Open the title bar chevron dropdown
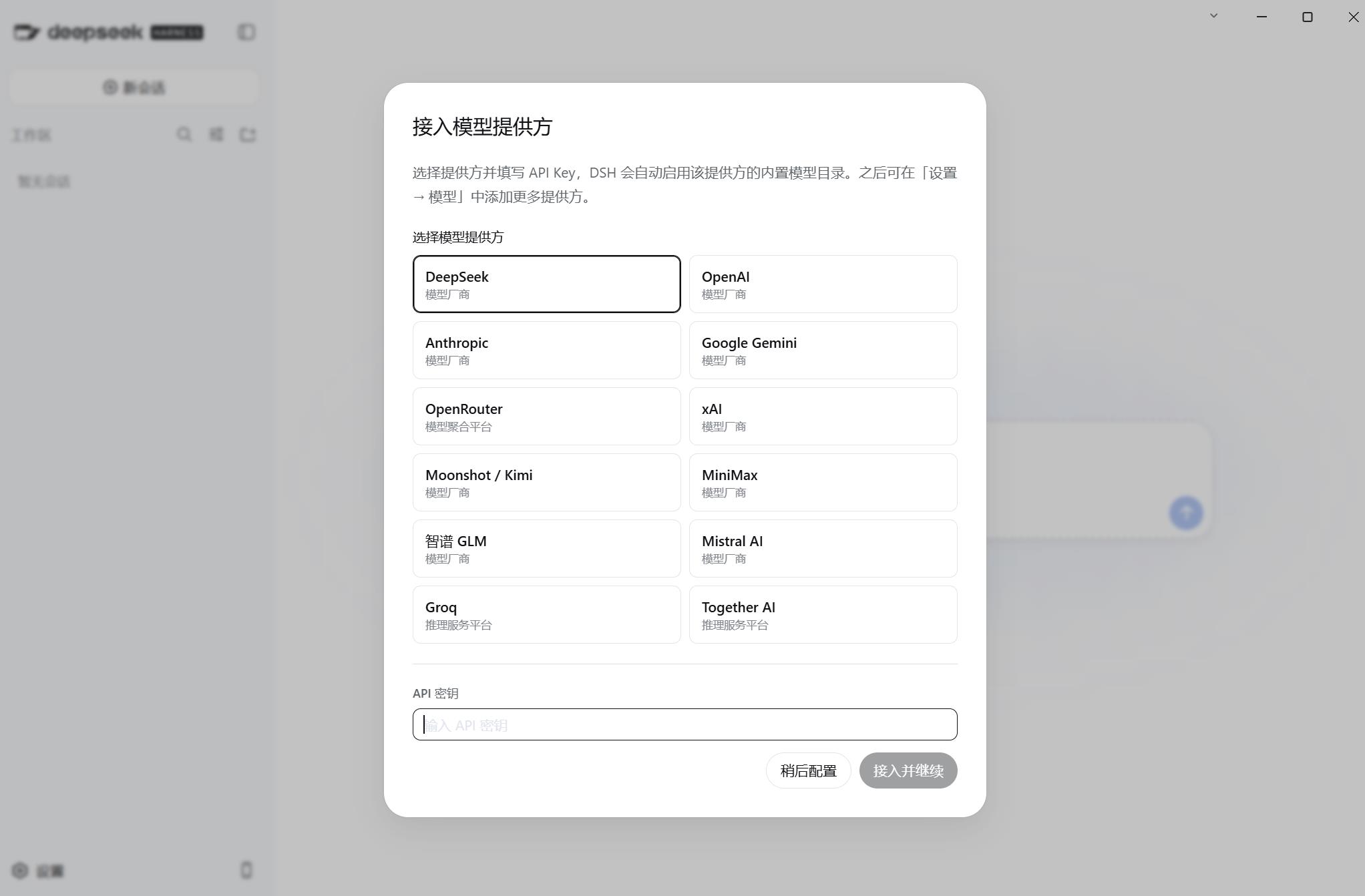The image size is (1365, 896). click(1214, 16)
